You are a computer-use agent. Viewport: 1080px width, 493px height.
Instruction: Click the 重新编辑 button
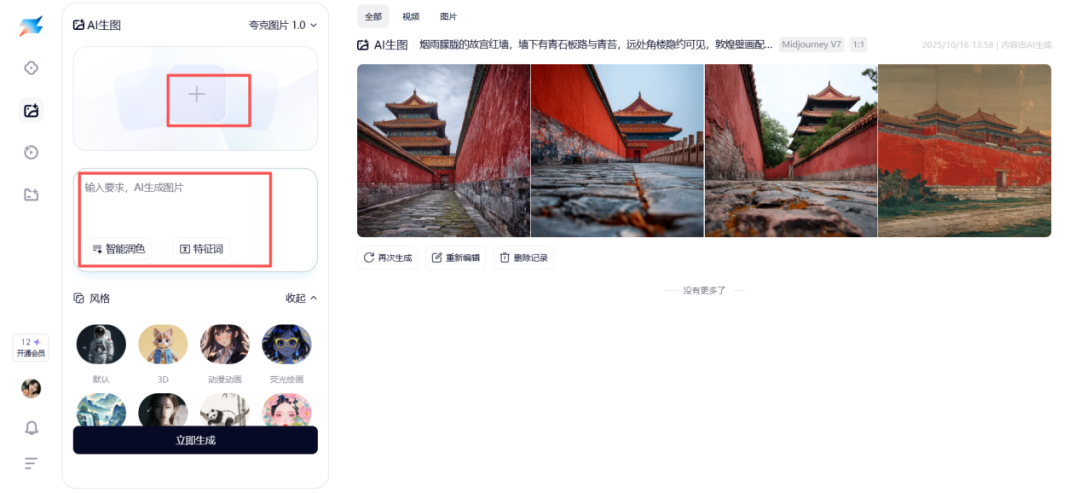(455, 258)
